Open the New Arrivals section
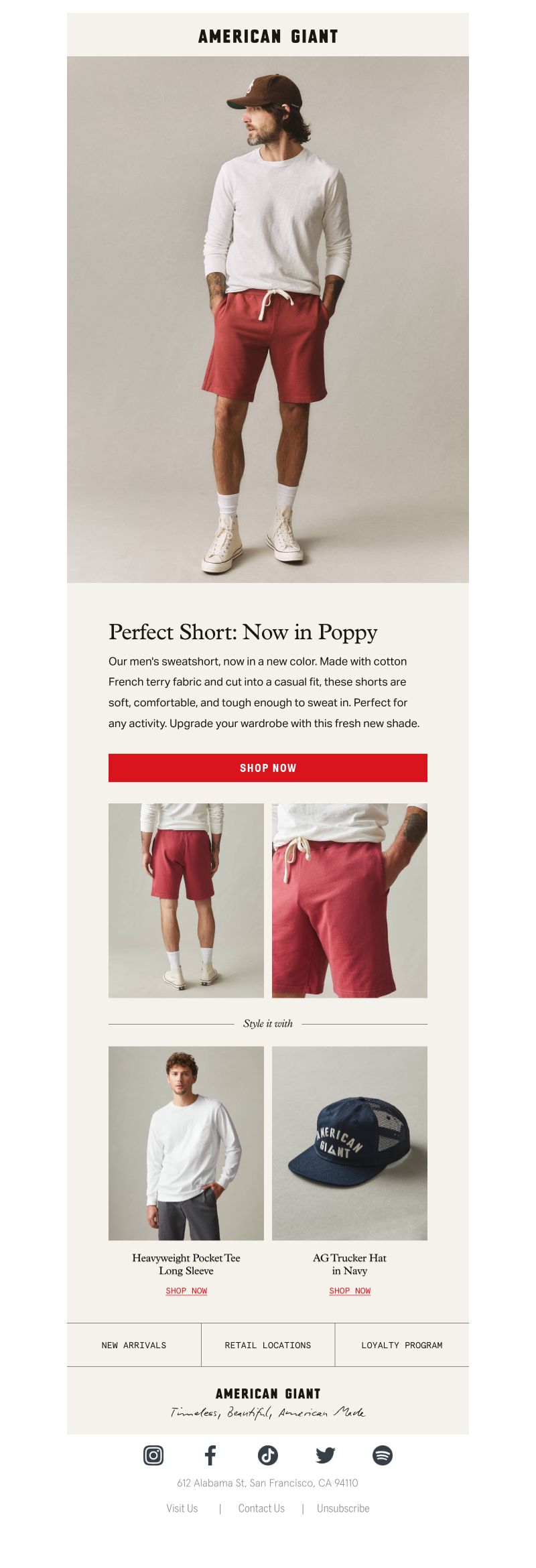 click(134, 1345)
